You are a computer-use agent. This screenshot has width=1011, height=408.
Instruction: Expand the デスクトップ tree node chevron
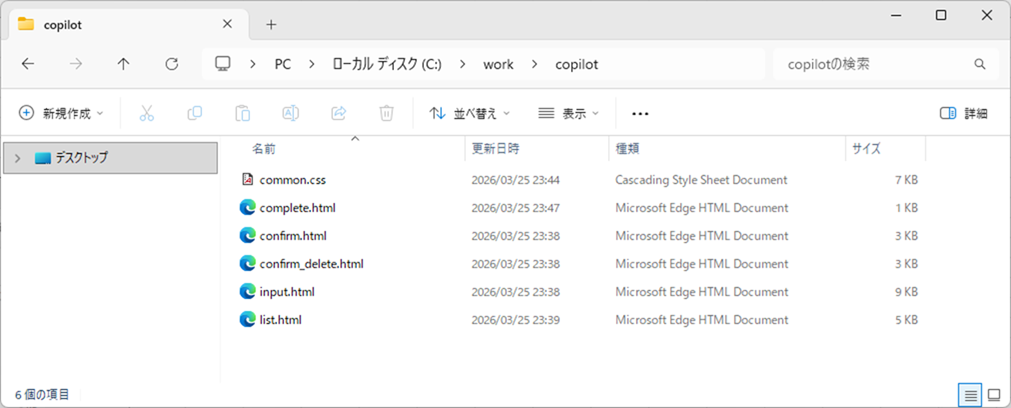click(x=17, y=158)
